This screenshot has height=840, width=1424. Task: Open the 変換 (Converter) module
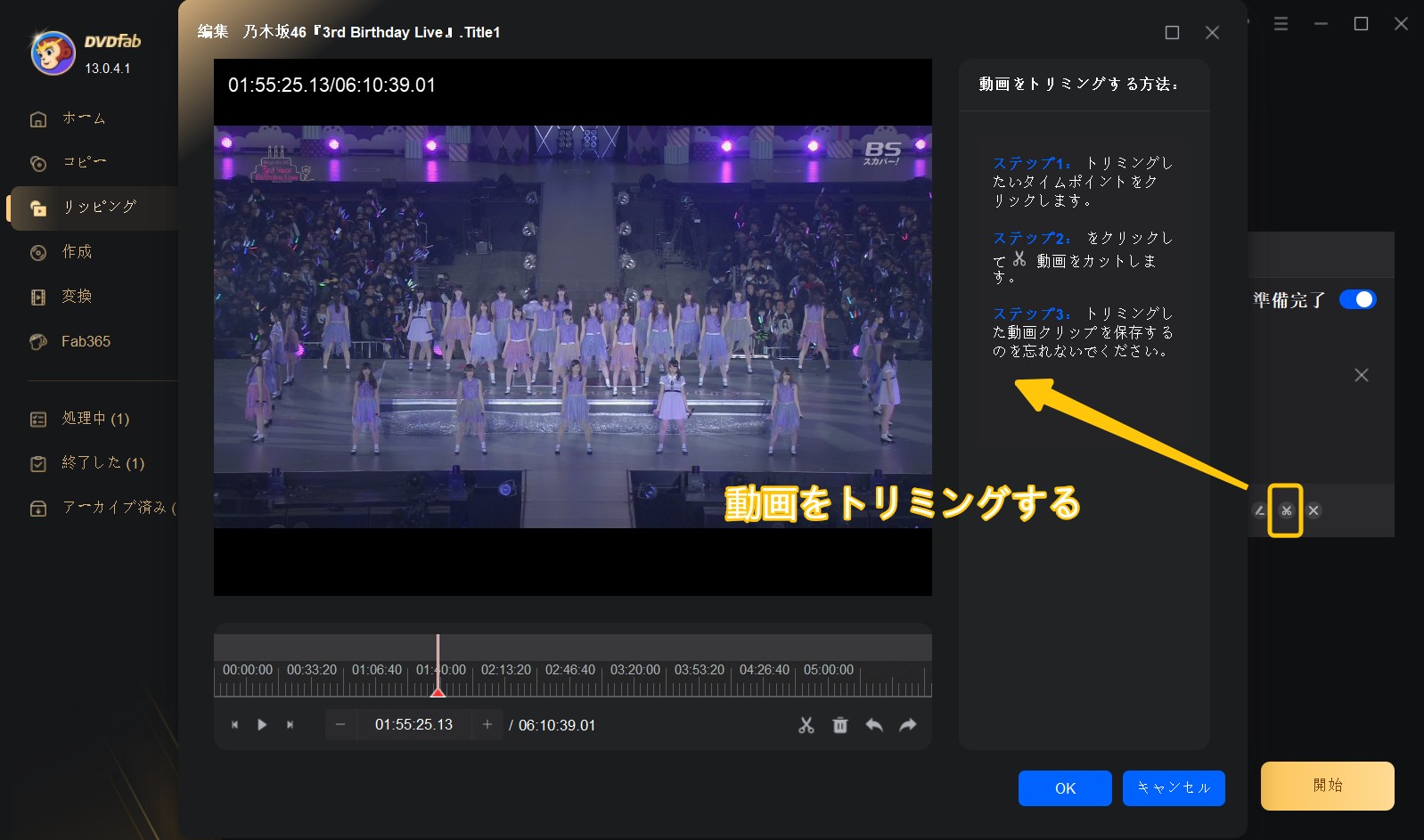77,297
